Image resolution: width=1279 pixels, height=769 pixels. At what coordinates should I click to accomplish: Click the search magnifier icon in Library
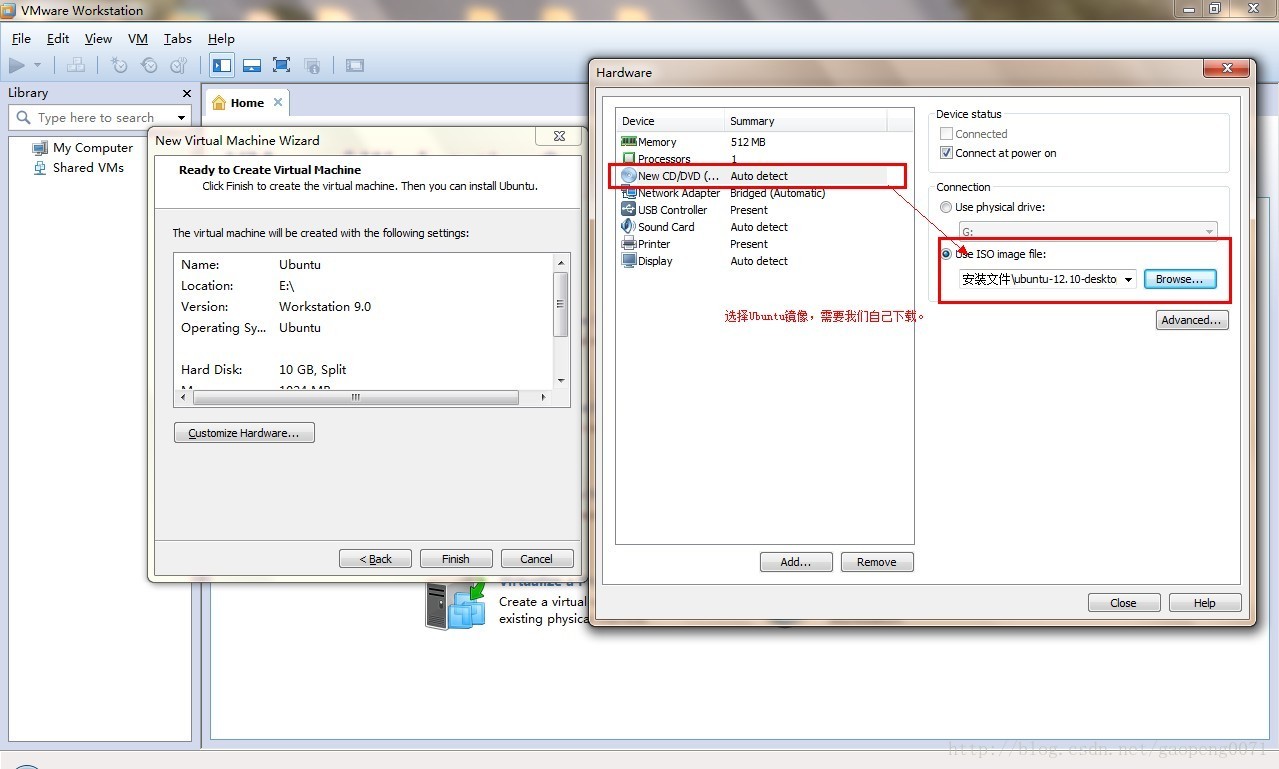click(x=24, y=117)
